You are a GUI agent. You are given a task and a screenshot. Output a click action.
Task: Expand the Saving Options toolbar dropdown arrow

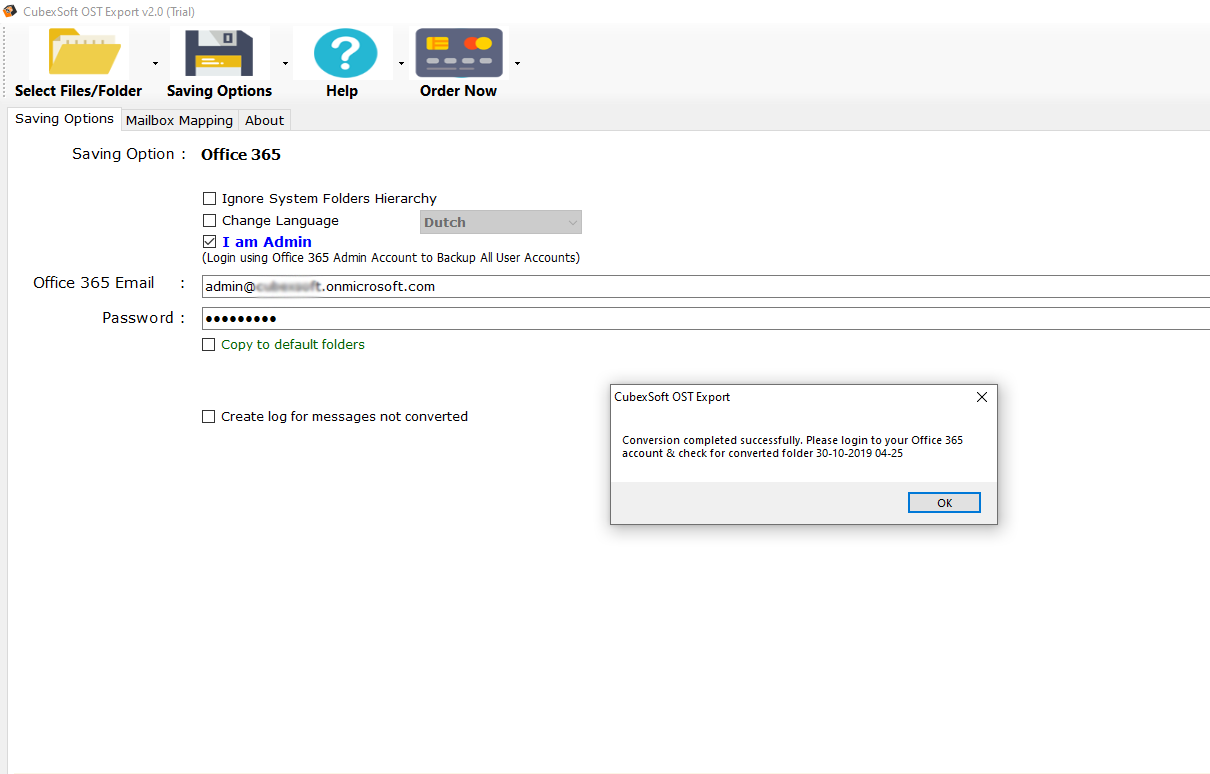pyautogui.click(x=285, y=64)
